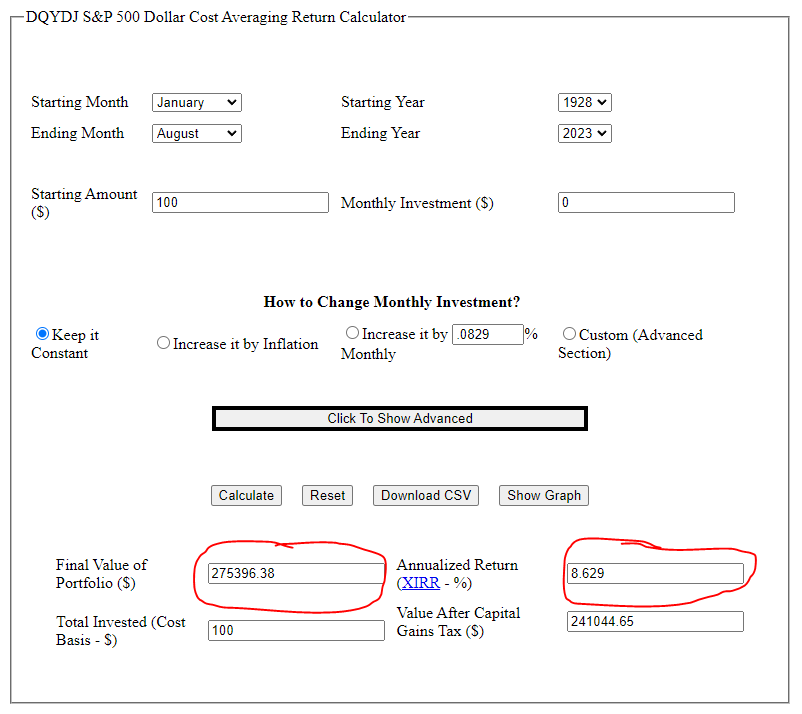
Task: Focus the Monthly Investment input field
Action: click(646, 202)
